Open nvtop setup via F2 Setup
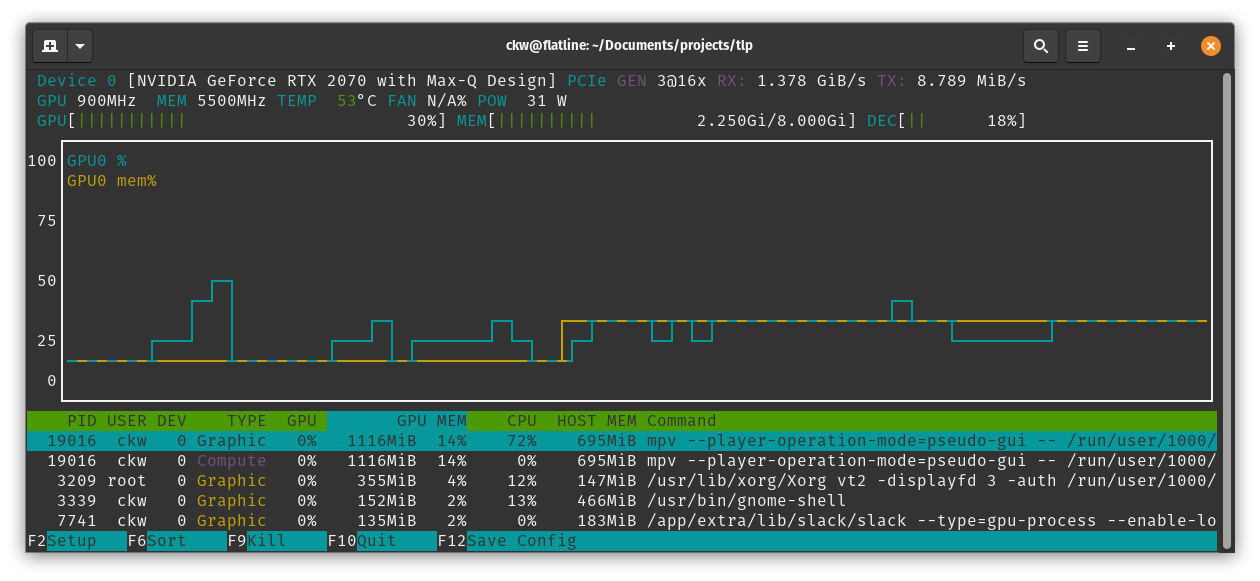The width and height of the screenshot is (1260, 581). 60,540
